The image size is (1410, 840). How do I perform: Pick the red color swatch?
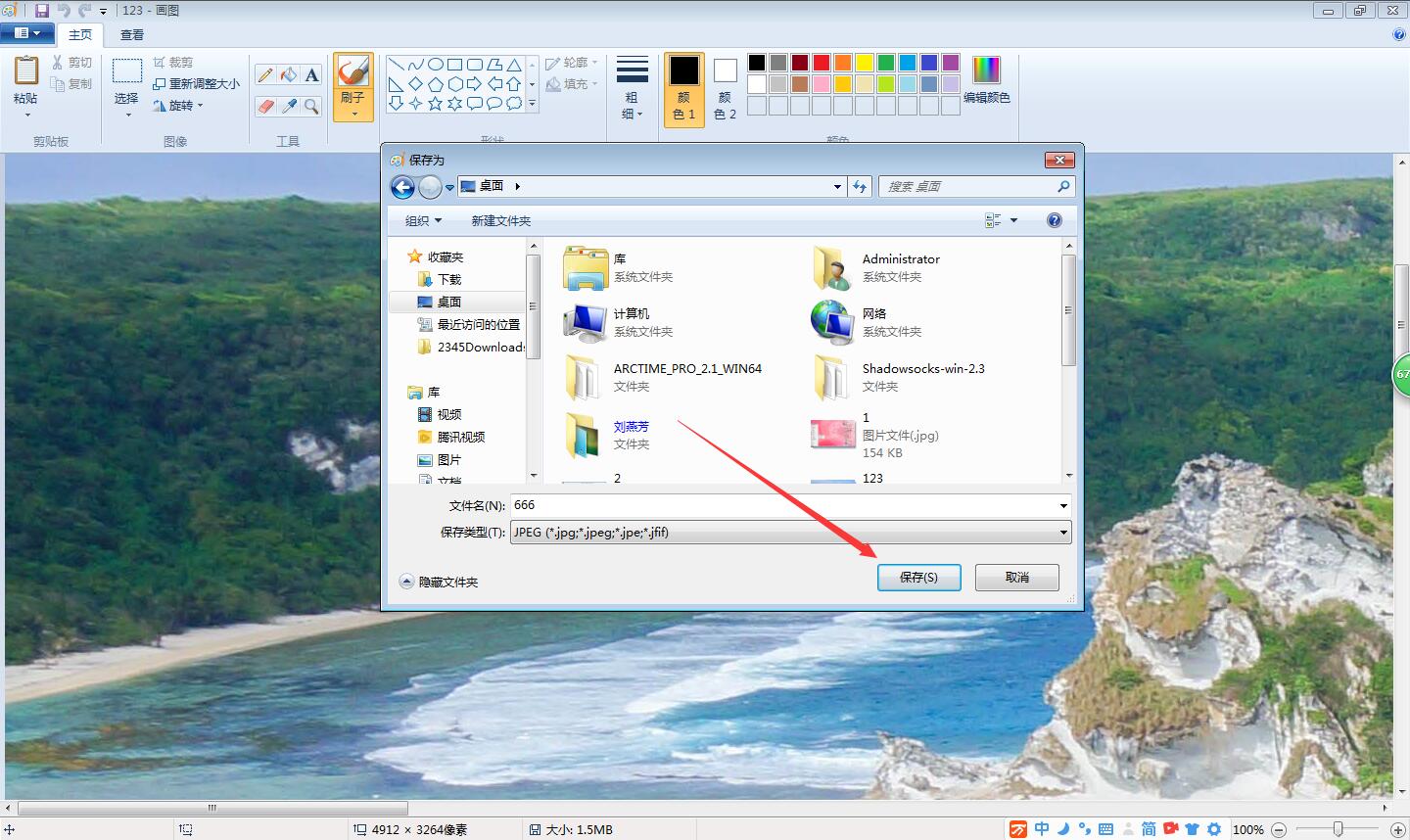point(822,63)
